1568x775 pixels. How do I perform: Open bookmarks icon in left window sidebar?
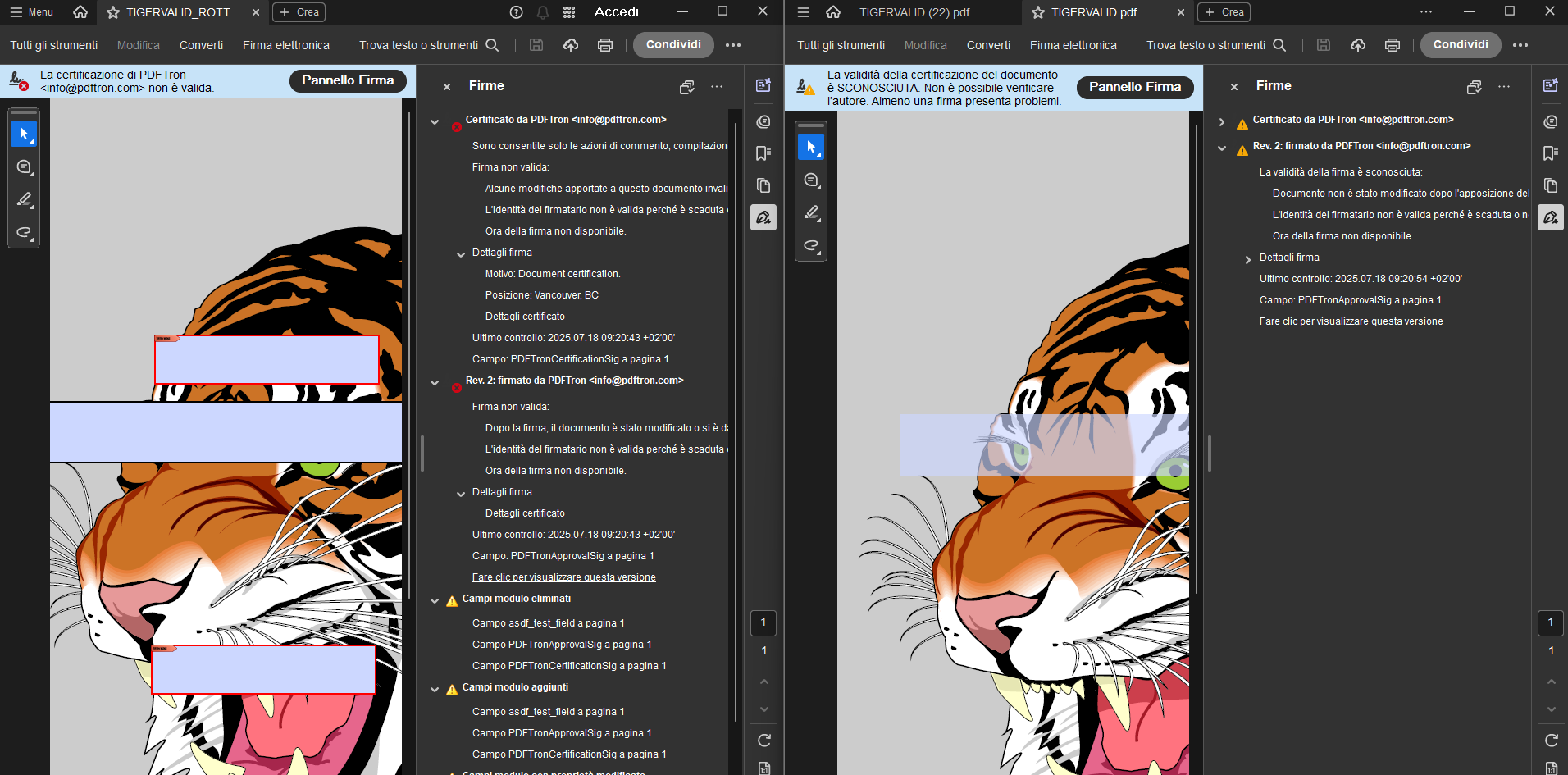point(763,153)
